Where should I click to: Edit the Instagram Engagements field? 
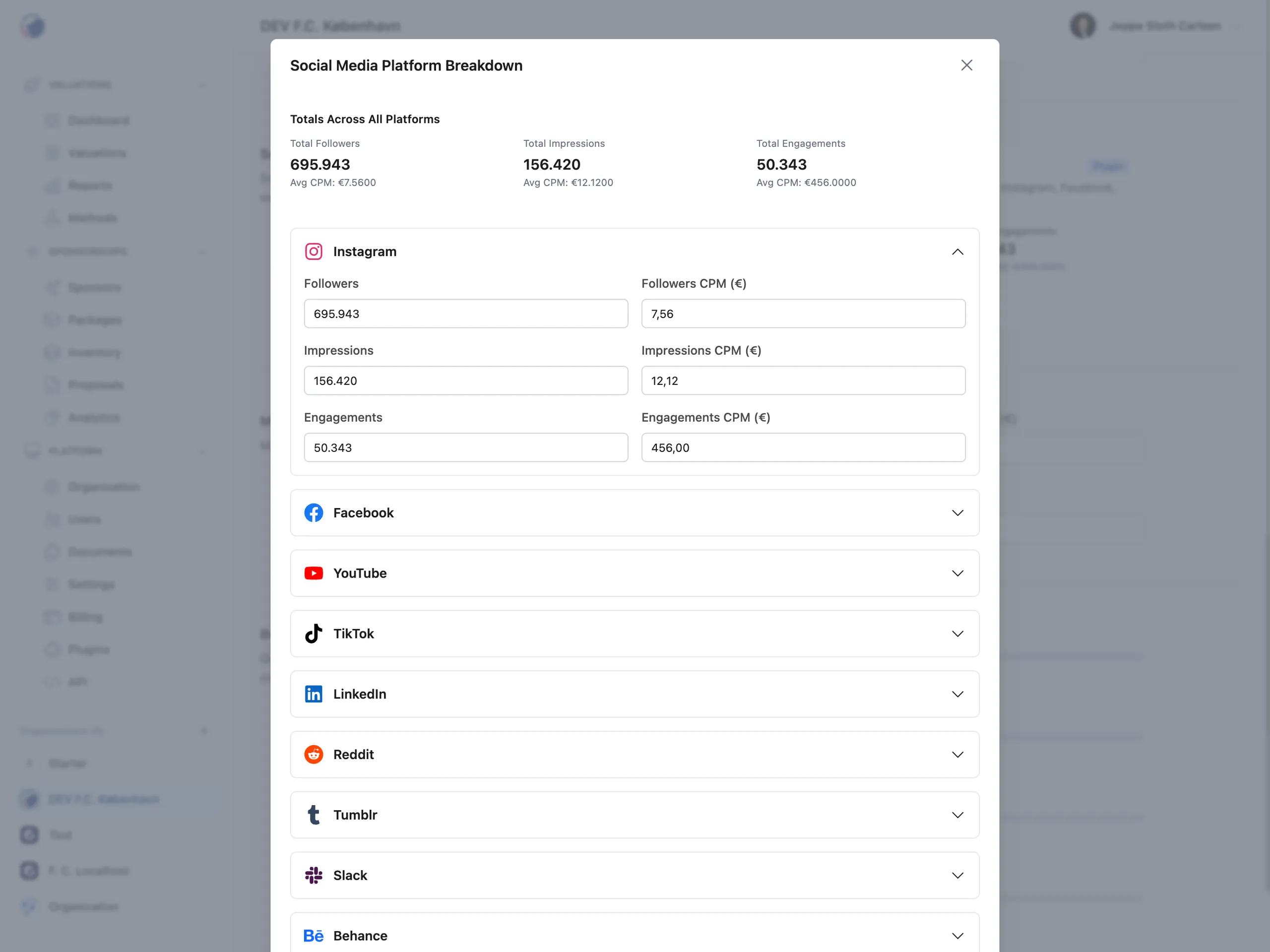click(x=466, y=447)
